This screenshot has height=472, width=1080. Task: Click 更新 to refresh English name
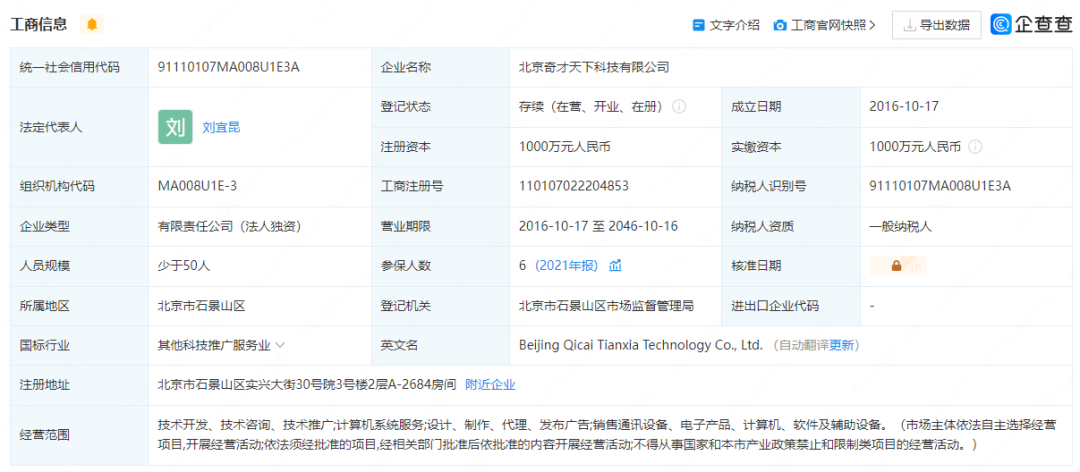tap(844, 345)
